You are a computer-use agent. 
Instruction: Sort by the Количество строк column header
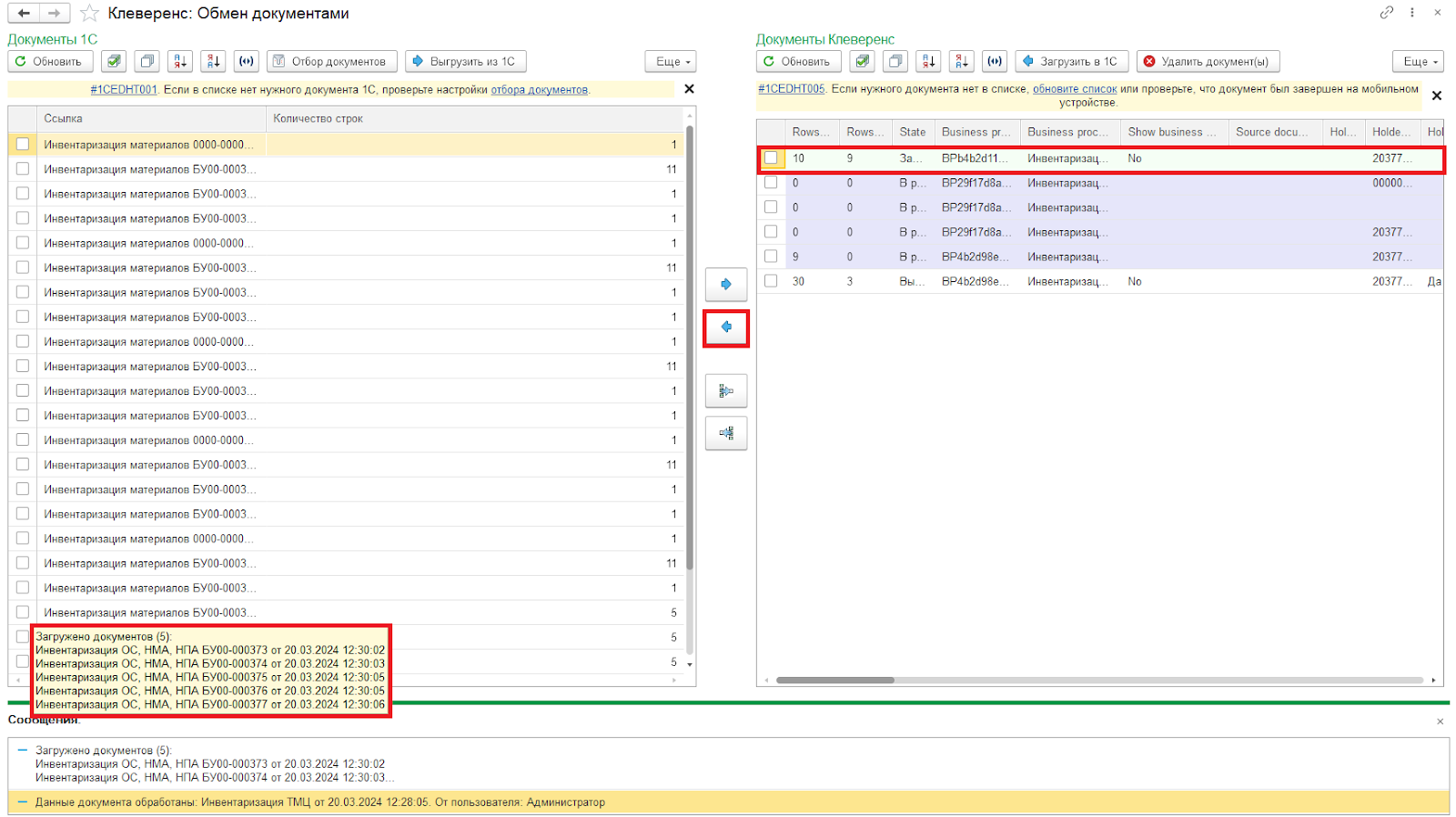click(474, 119)
